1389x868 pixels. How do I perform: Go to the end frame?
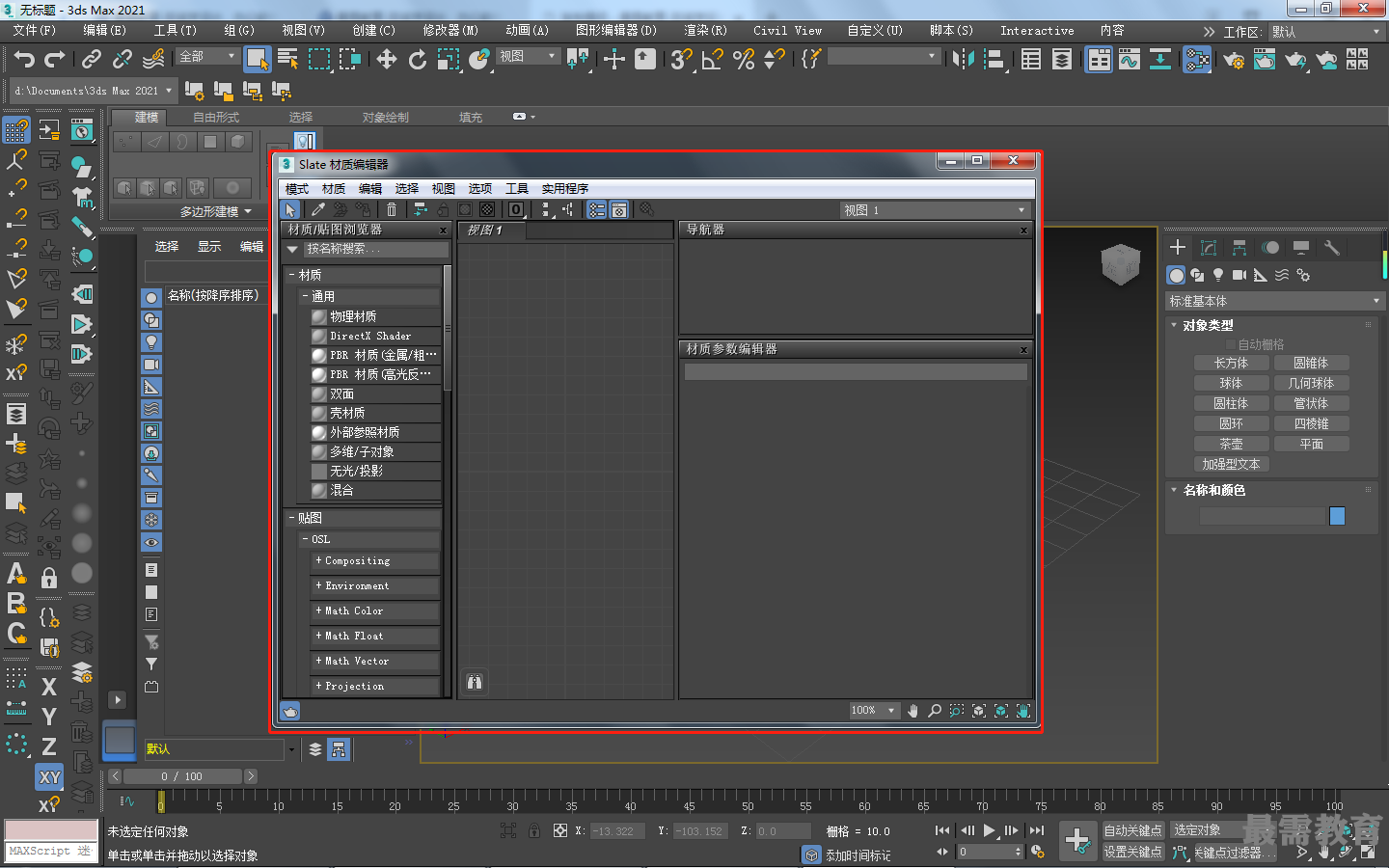[1037, 830]
